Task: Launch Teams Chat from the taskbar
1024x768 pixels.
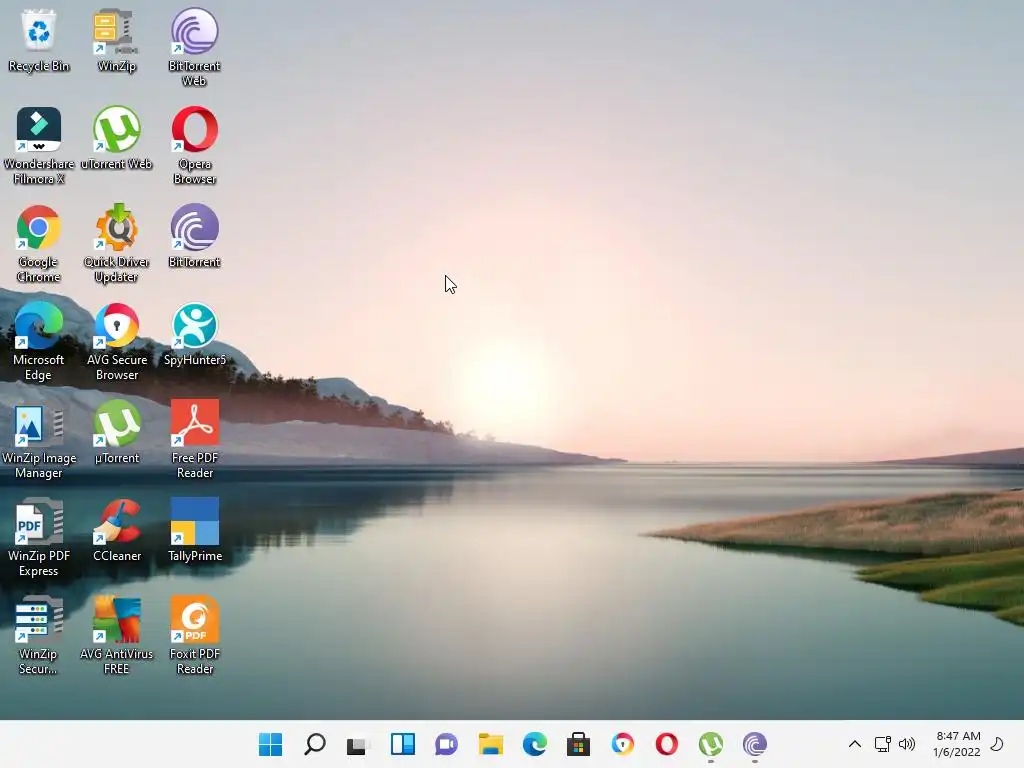Action: (447, 744)
